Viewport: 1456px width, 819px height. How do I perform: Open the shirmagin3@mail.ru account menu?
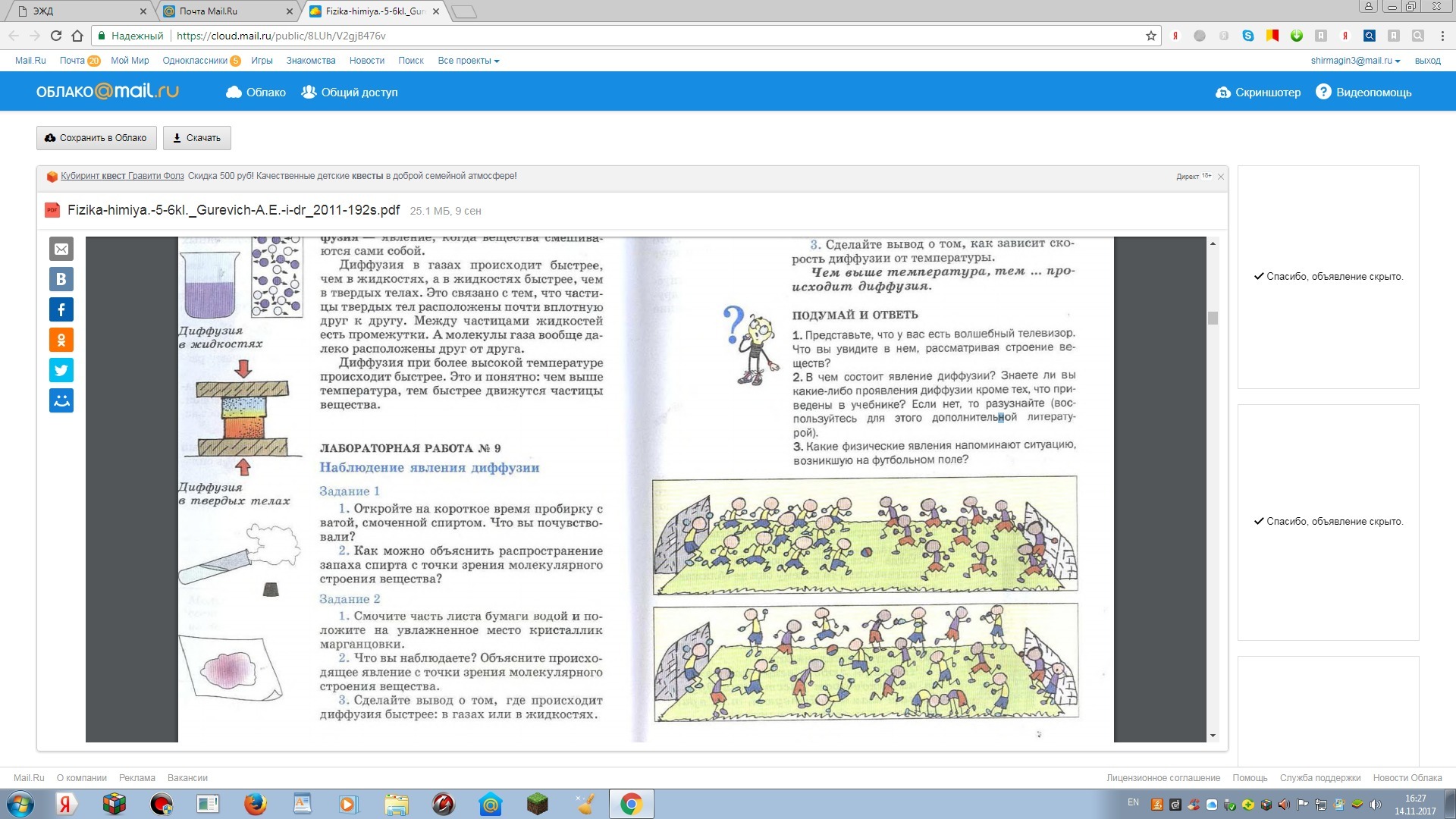[x=1355, y=61]
